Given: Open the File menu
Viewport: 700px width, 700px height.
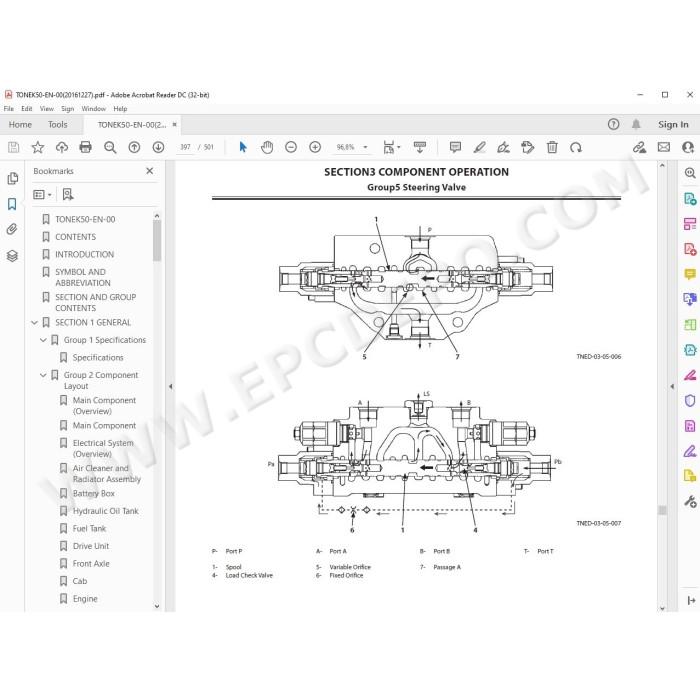Looking at the screenshot, I should point(8,108).
